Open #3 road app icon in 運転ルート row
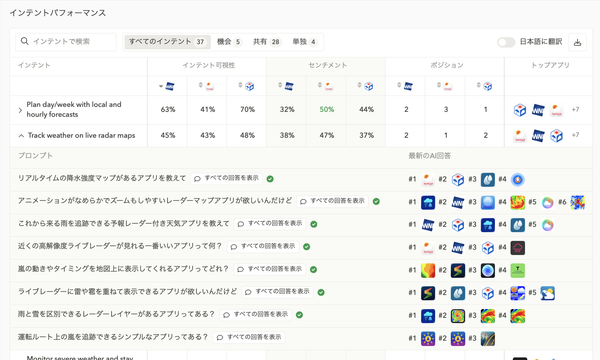Viewport: 600px width, 360px height. point(488,339)
